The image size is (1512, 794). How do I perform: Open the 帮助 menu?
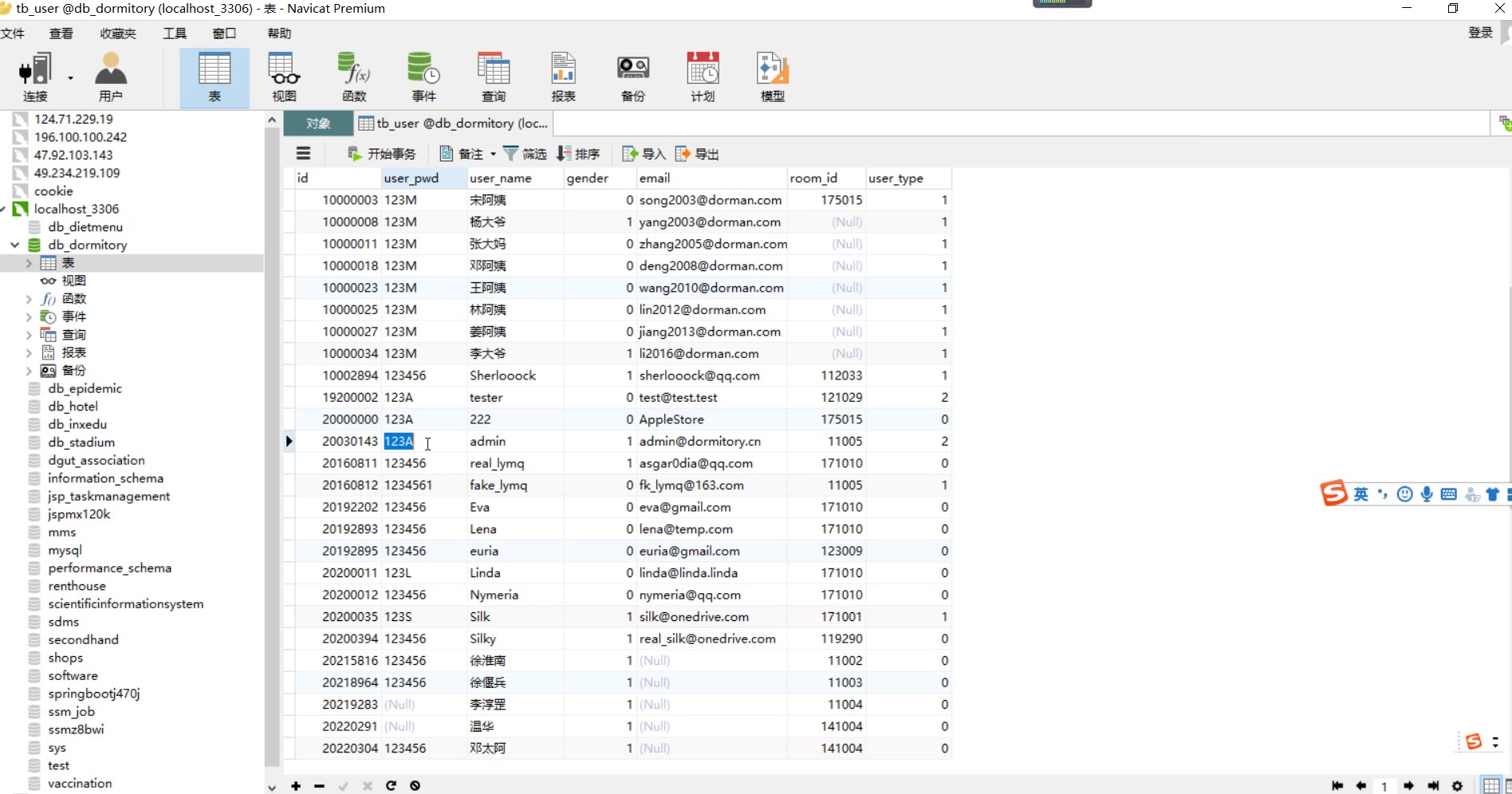tap(279, 33)
